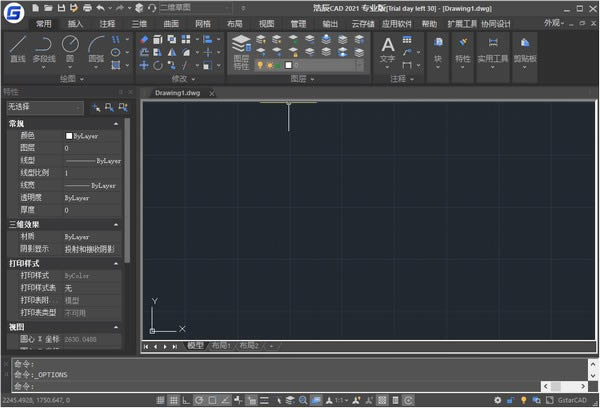Toggle ortho mode in status bar
This screenshot has width=600, height=408.
(186, 400)
